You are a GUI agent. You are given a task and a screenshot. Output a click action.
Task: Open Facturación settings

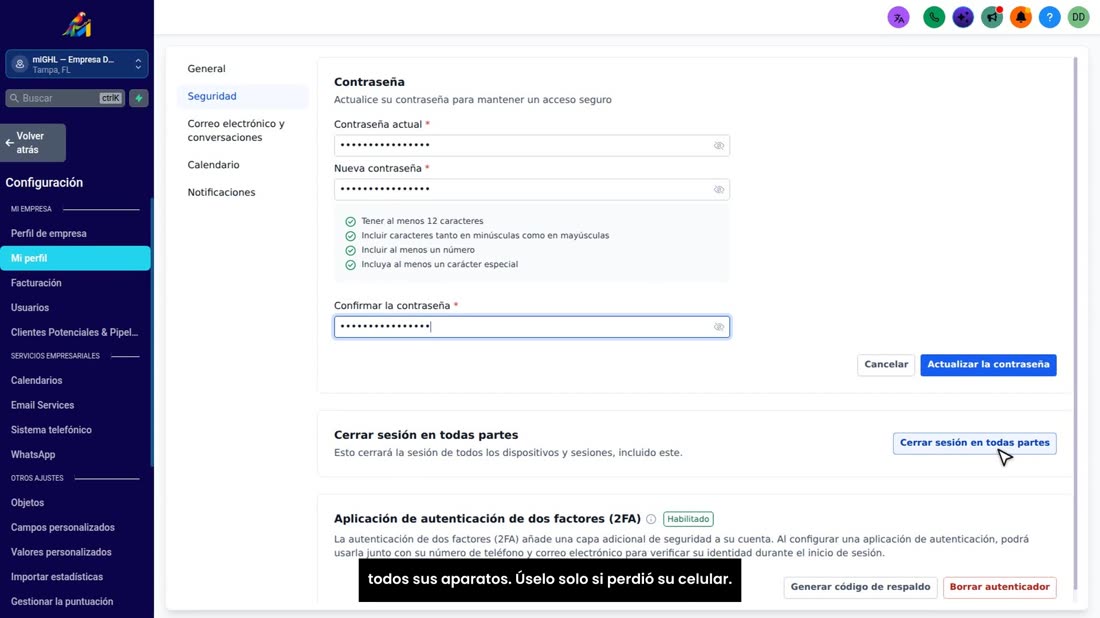tap(36, 283)
